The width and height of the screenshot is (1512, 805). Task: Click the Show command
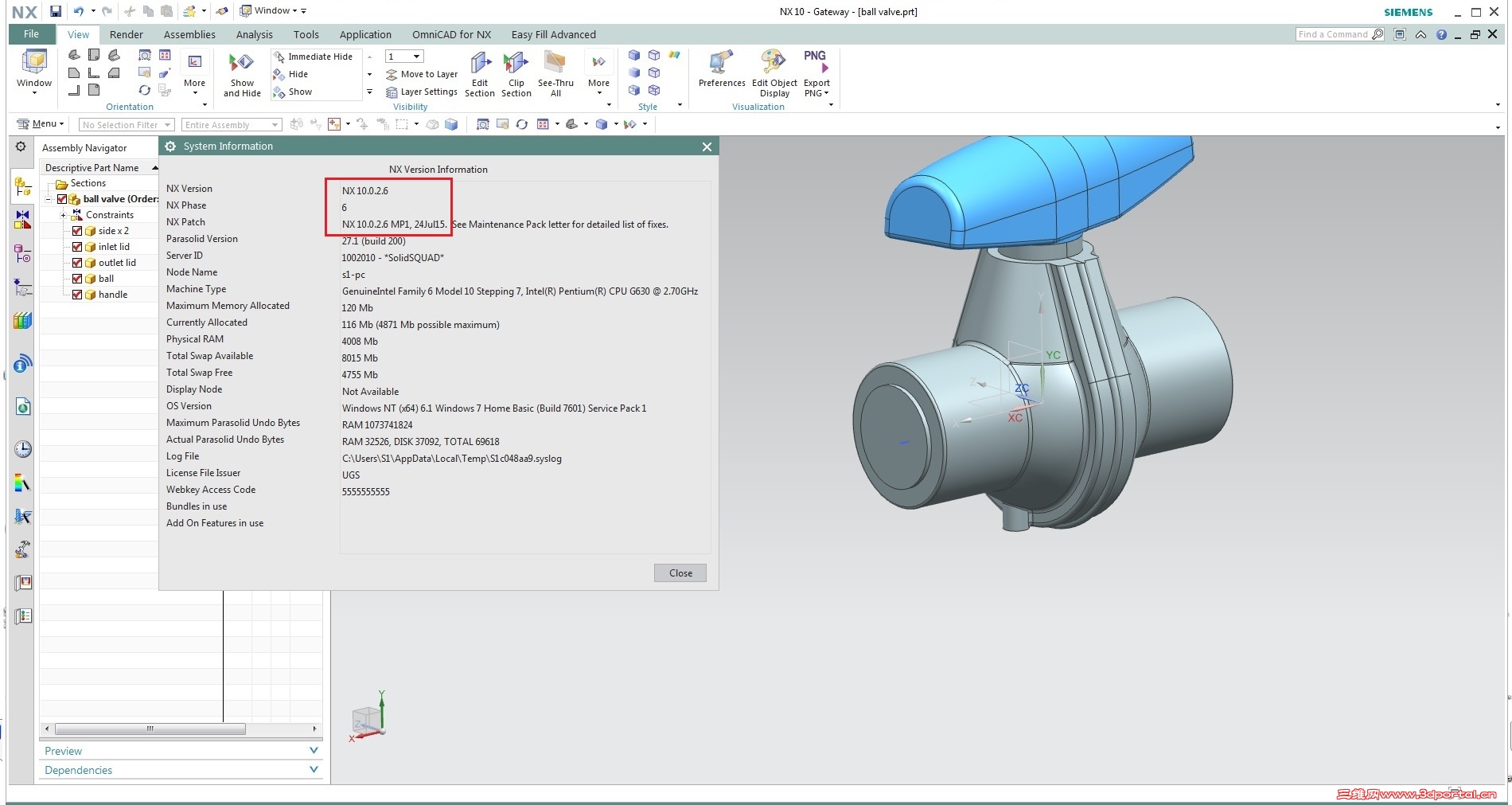(x=293, y=92)
